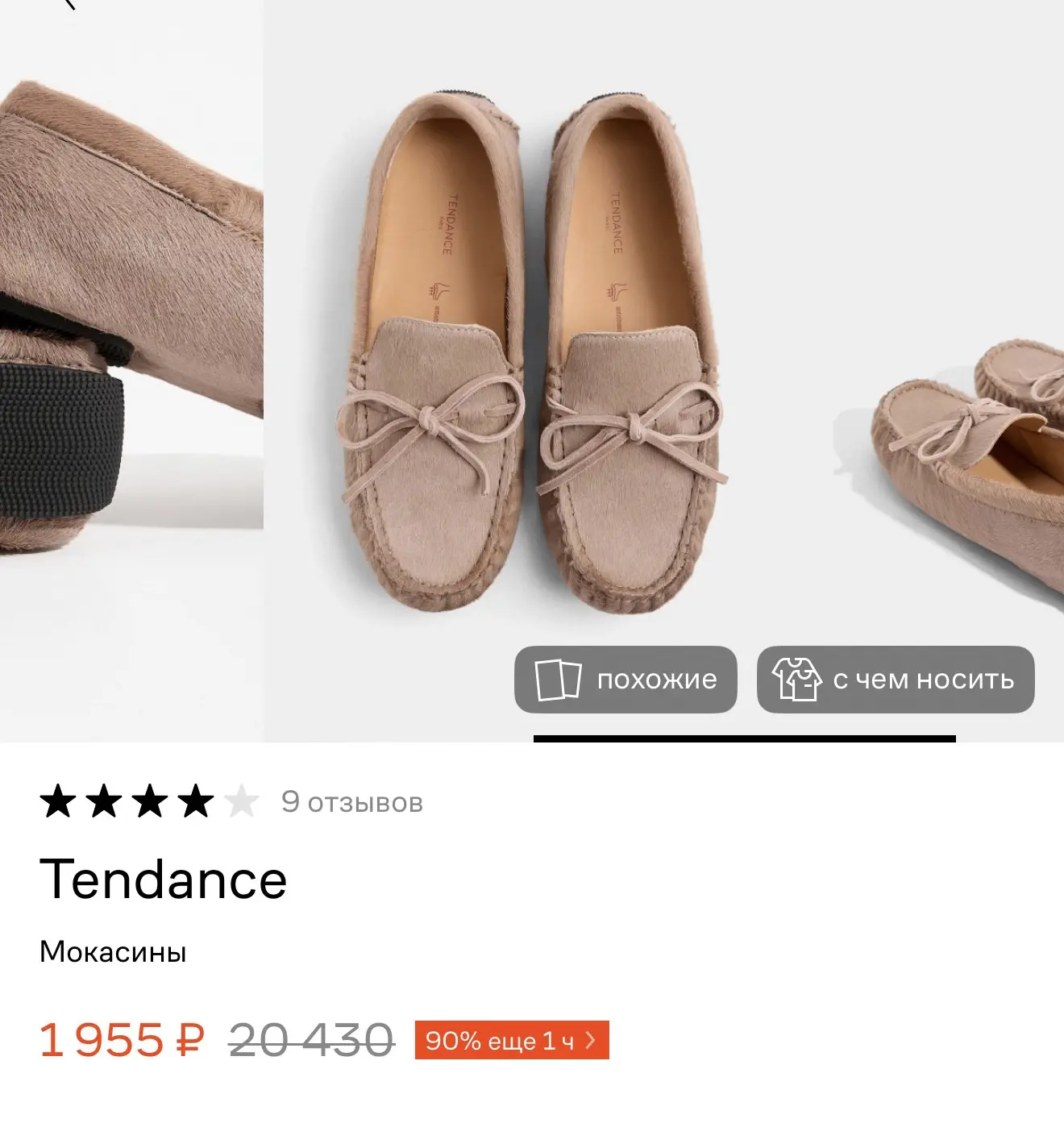Viewport: 1064px width, 1123px height.
Task: Open the Мокасины category label
Action: tap(113, 952)
